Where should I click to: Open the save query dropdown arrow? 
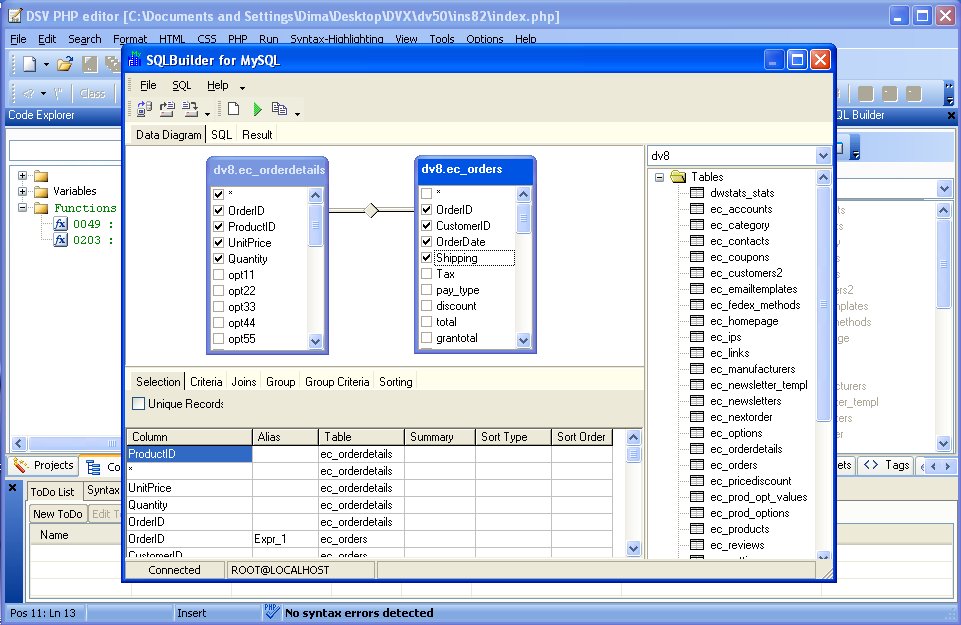(207, 114)
